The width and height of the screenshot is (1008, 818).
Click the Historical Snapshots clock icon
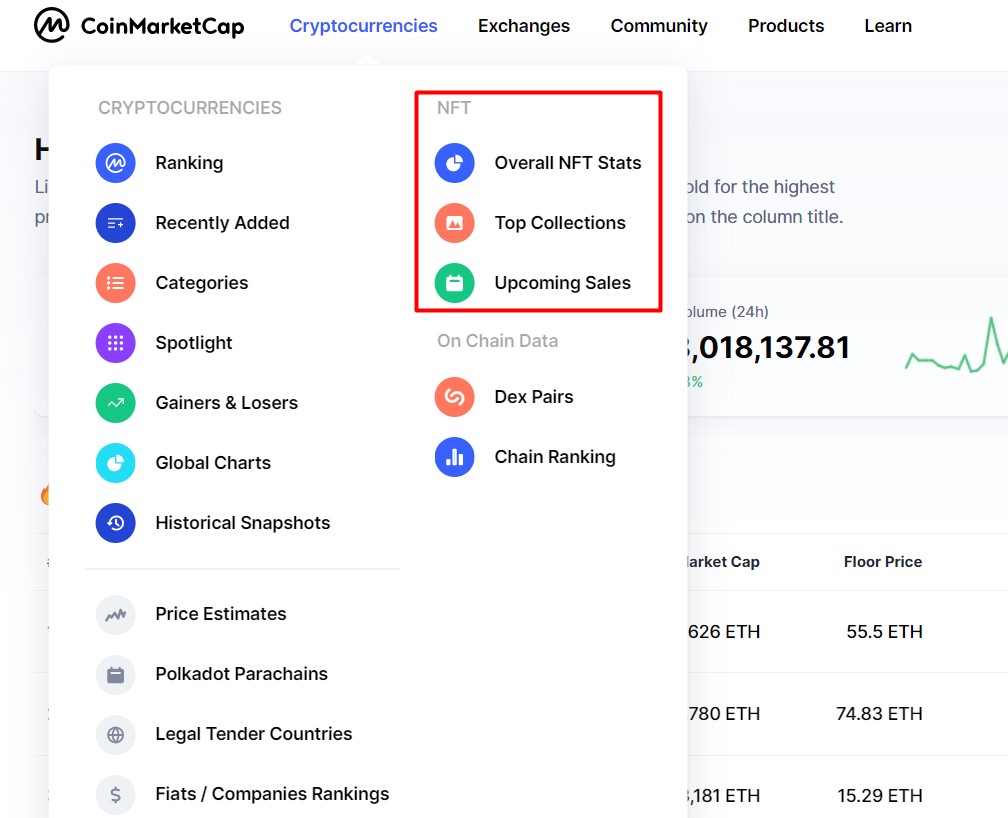point(116,523)
